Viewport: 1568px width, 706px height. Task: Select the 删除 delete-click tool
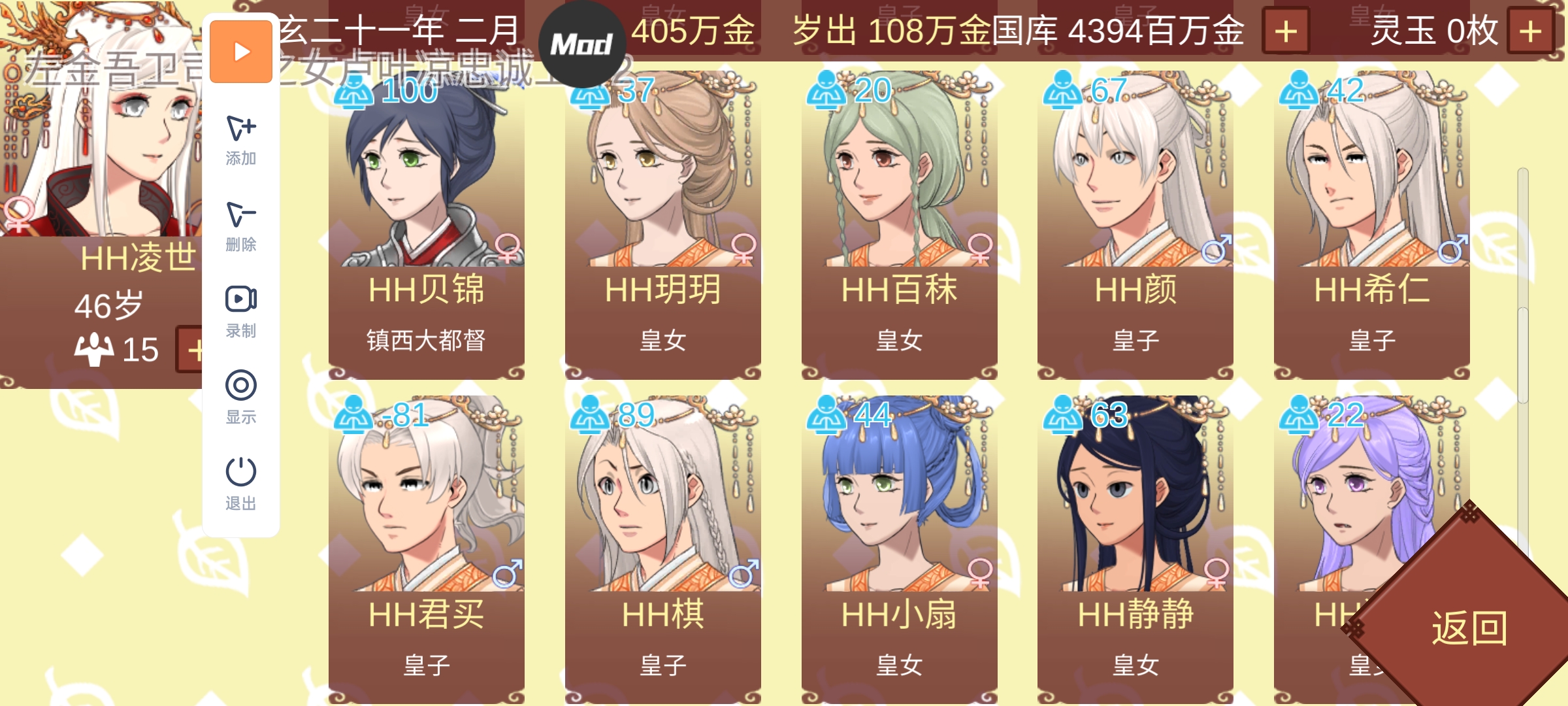click(241, 226)
